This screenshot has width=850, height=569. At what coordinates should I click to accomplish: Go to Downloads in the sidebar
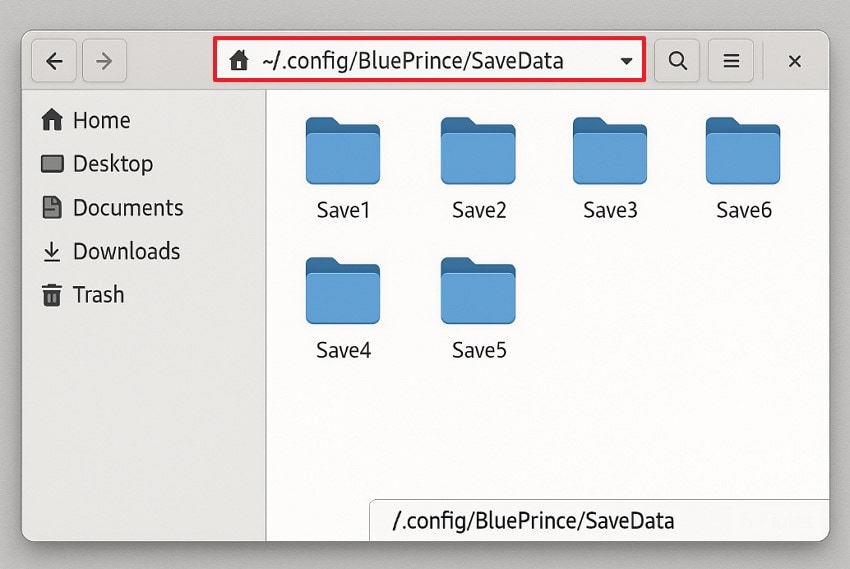point(111,251)
